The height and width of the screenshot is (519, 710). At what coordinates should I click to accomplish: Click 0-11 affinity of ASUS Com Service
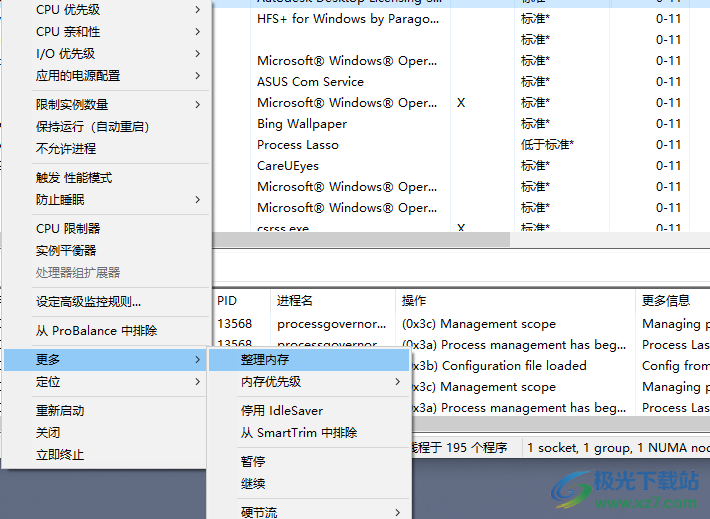668,82
